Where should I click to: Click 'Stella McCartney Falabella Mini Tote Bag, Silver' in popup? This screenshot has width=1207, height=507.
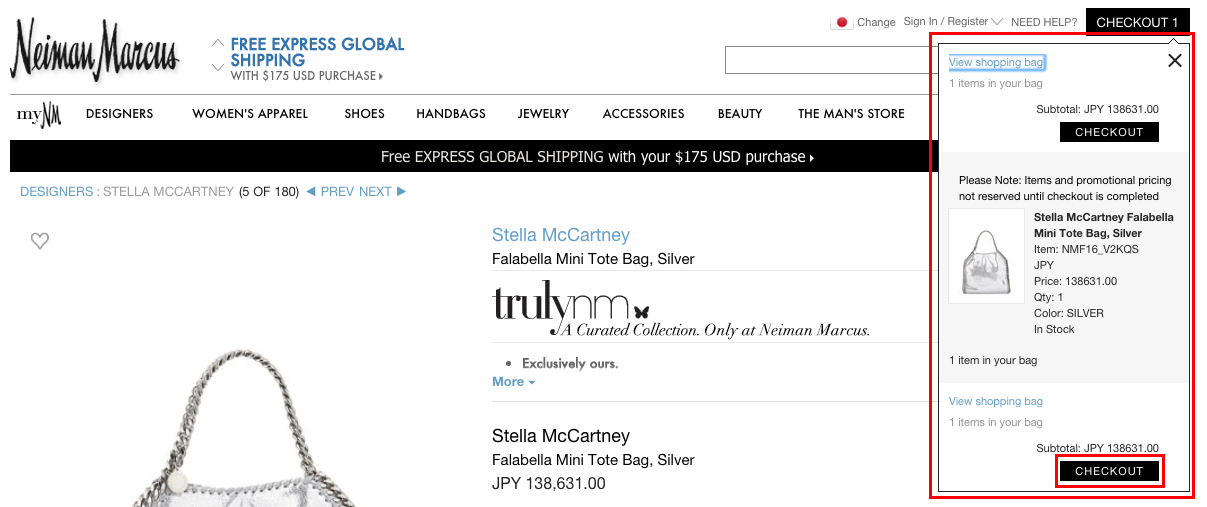click(1104, 225)
